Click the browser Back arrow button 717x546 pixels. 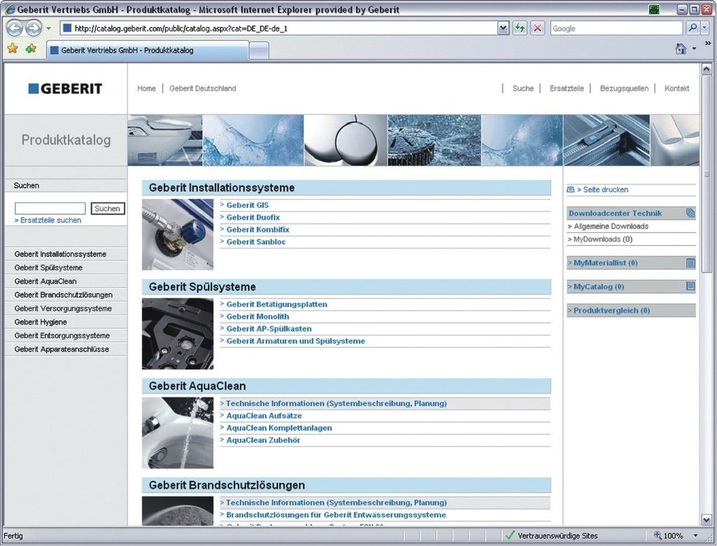pyautogui.click(x=14, y=28)
